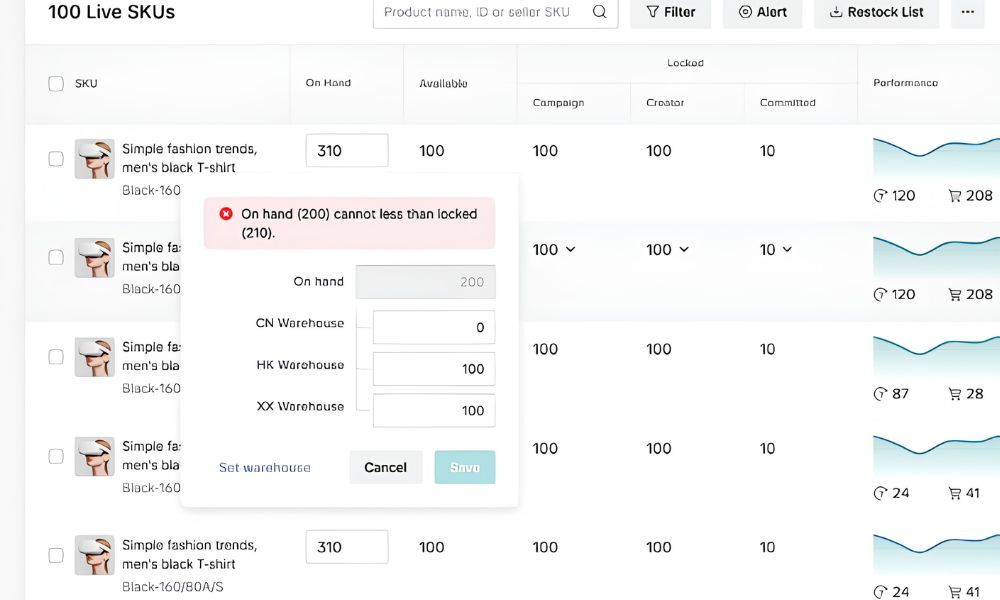Click the disabled On hand 200 field
The image size is (1000, 600).
[425, 282]
